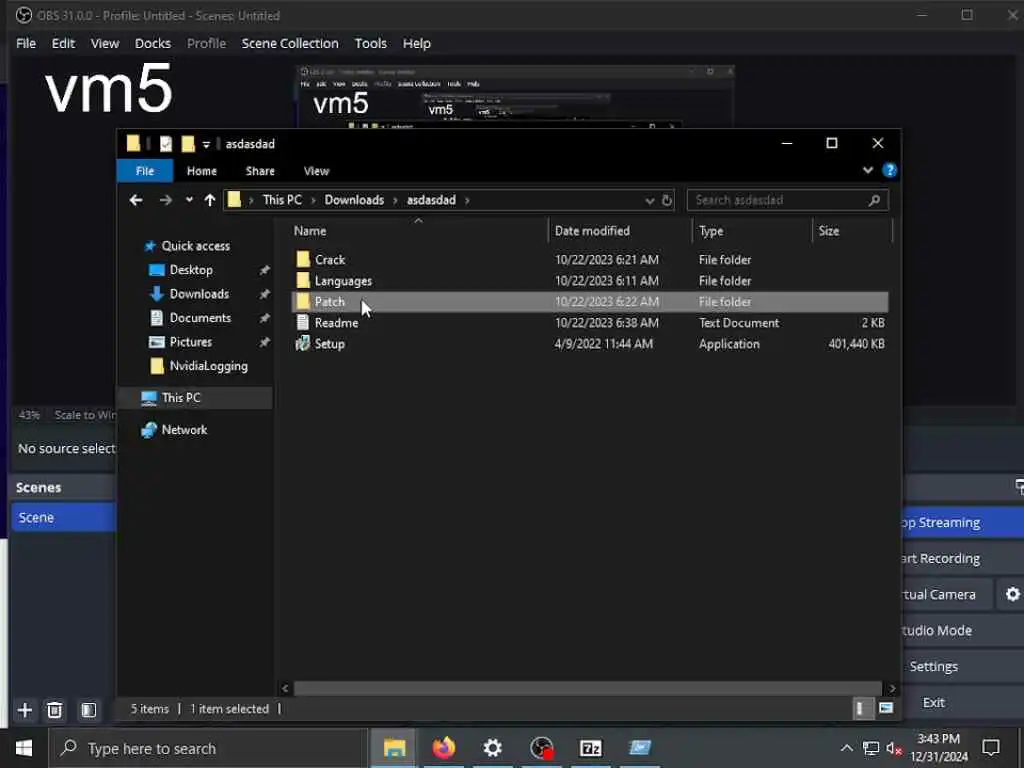This screenshot has height=768, width=1024.
Task: Toggle Studio Mode in OBS
Action: tap(963, 630)
